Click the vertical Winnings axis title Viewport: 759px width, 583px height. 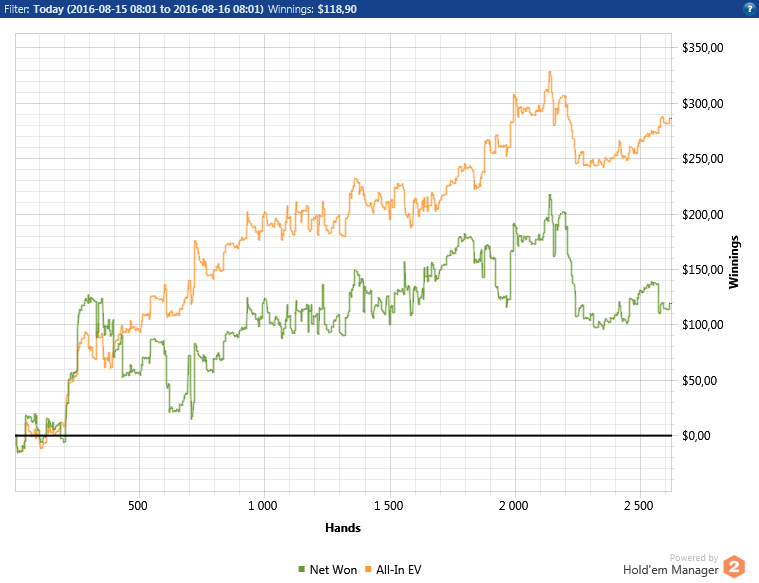click(x=734, y=262)
